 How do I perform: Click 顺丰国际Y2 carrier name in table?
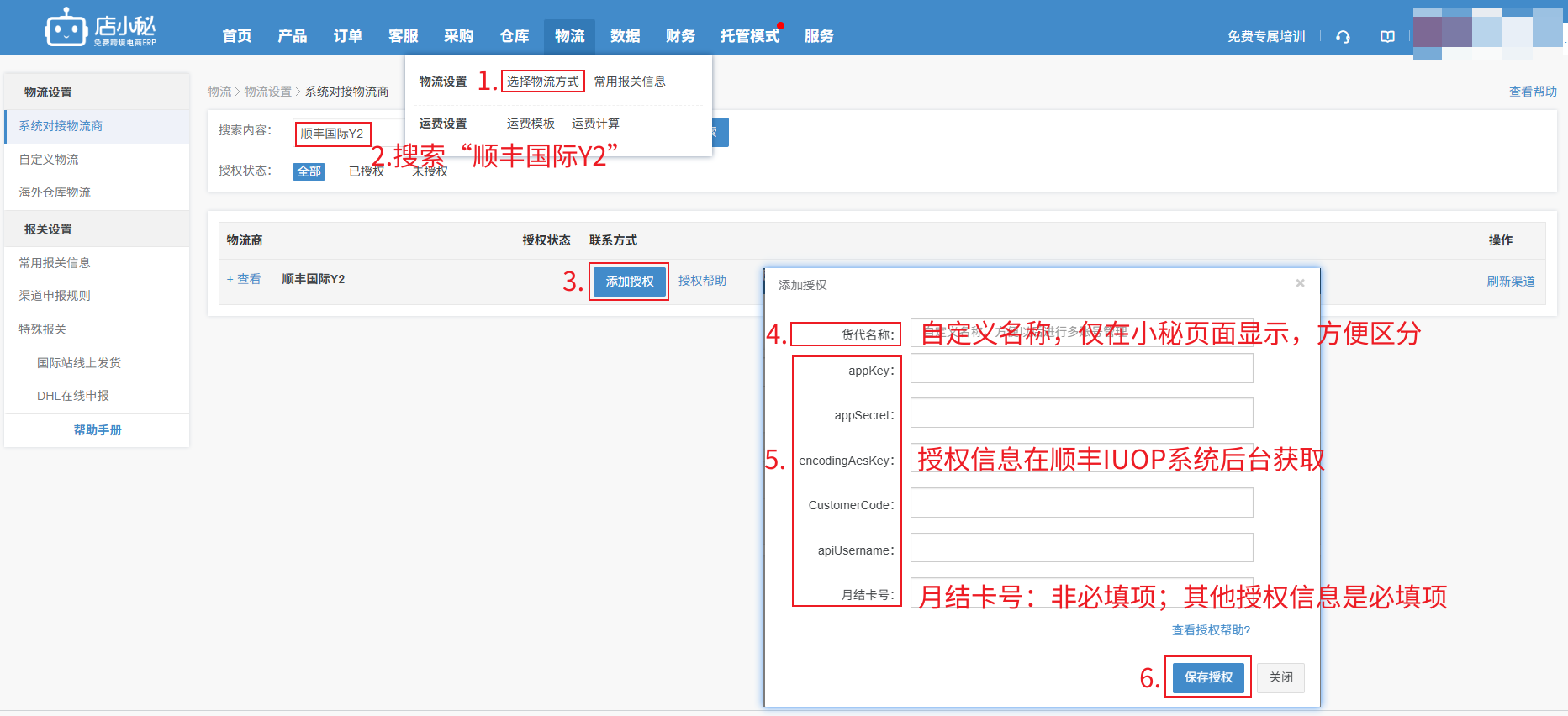point(314,279)
